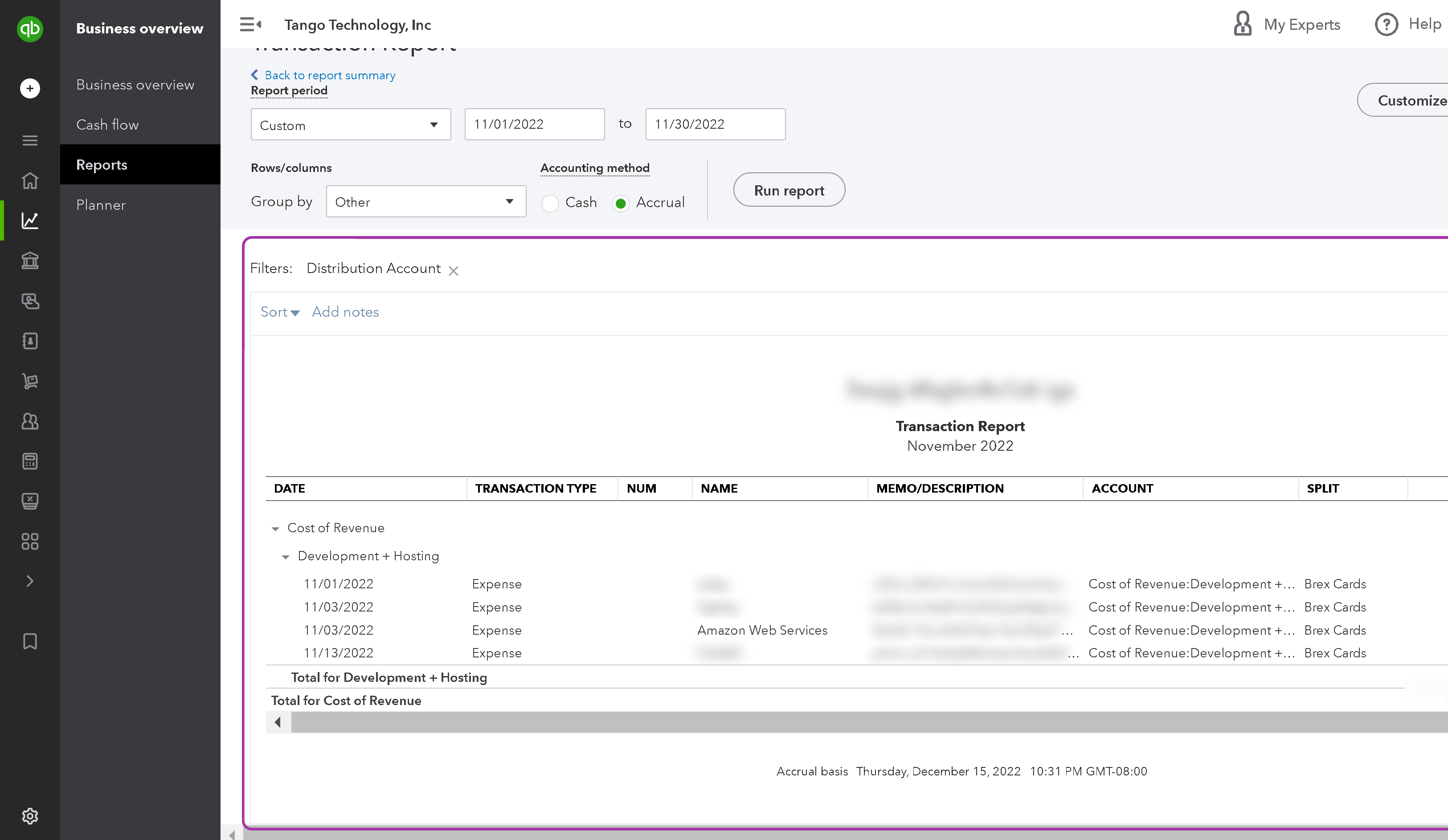Open Planner menu item
Viewport: 1448px width, 840px height.
click(x=101, y=205)
